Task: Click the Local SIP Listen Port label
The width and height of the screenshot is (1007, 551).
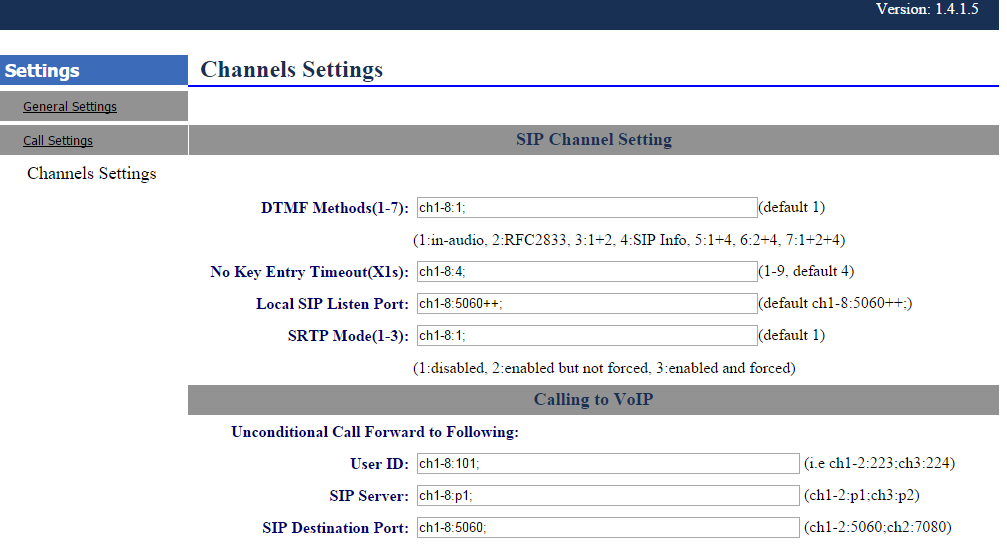Action: click(x=332, y=304)
